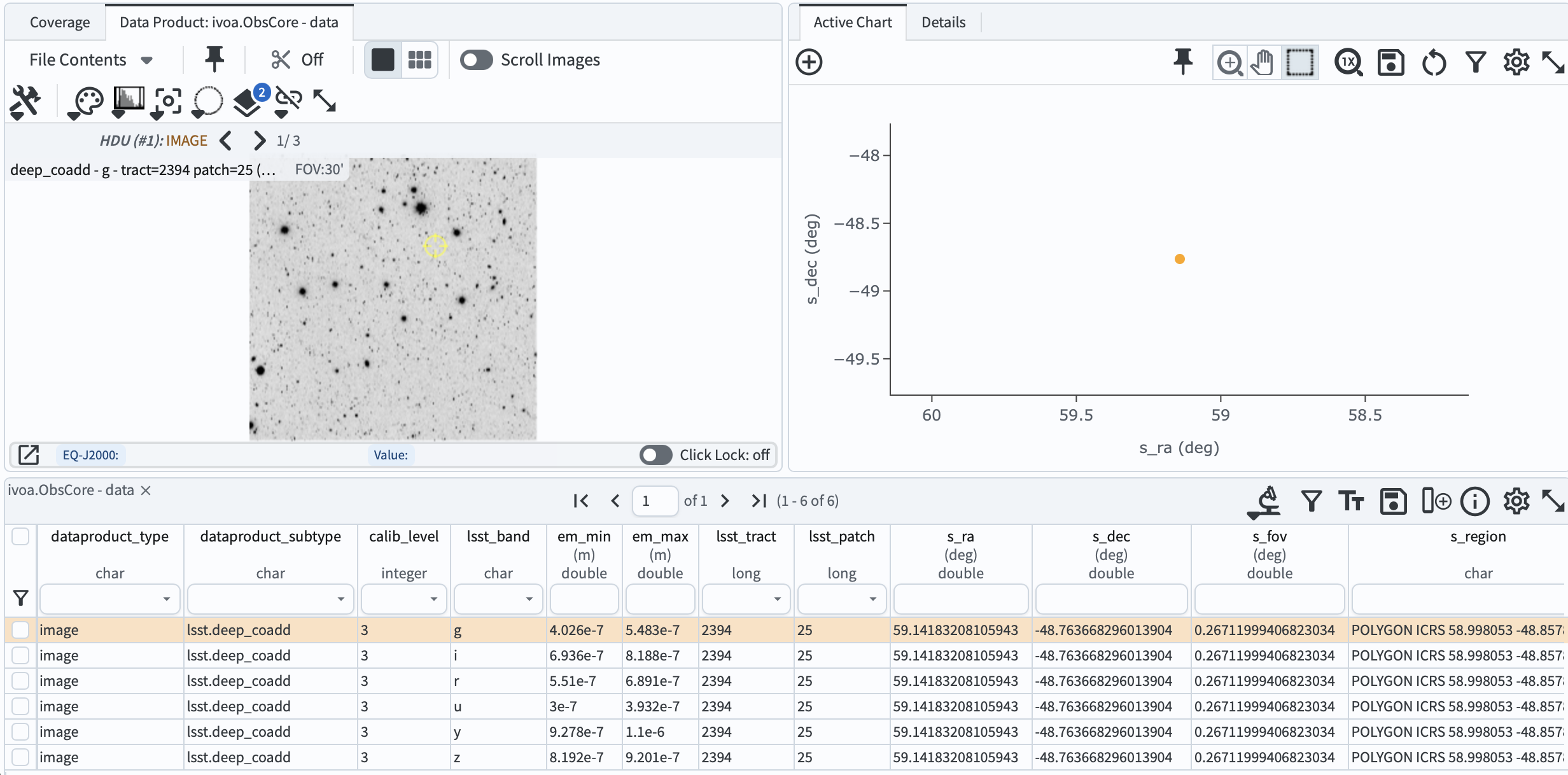The width and height of the screenshot is (1568, 775).
Task: Go to last table page
Action: [x=759, y=501]
